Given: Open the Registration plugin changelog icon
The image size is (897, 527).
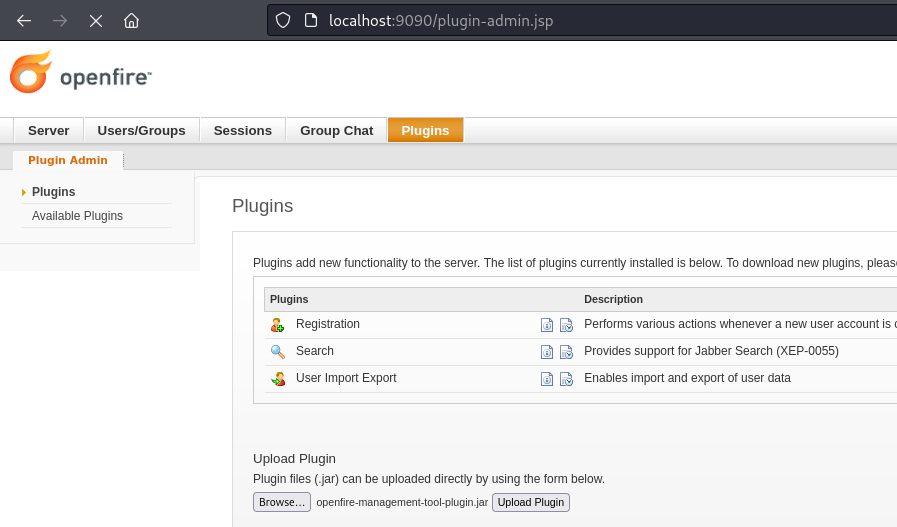Looking at the screenshot, I should pos(566,325).
